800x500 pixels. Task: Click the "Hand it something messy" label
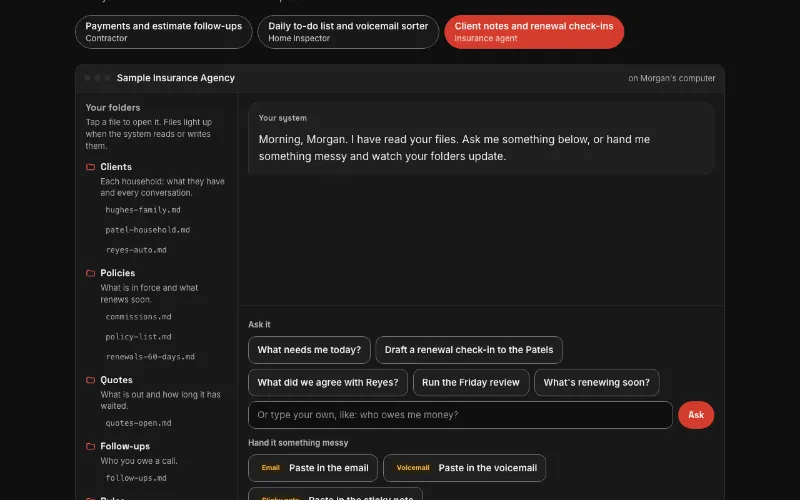(298, 443)
